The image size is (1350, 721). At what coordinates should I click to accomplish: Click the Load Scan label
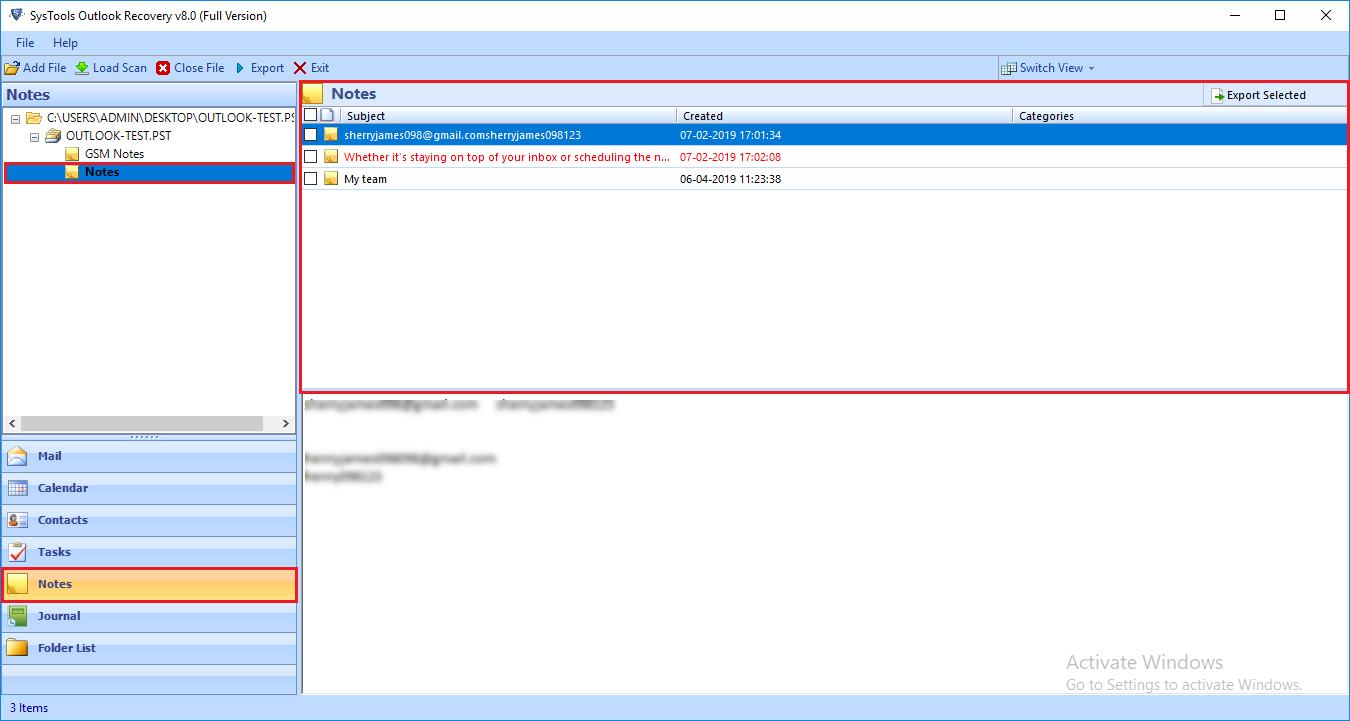pos(120,68)
